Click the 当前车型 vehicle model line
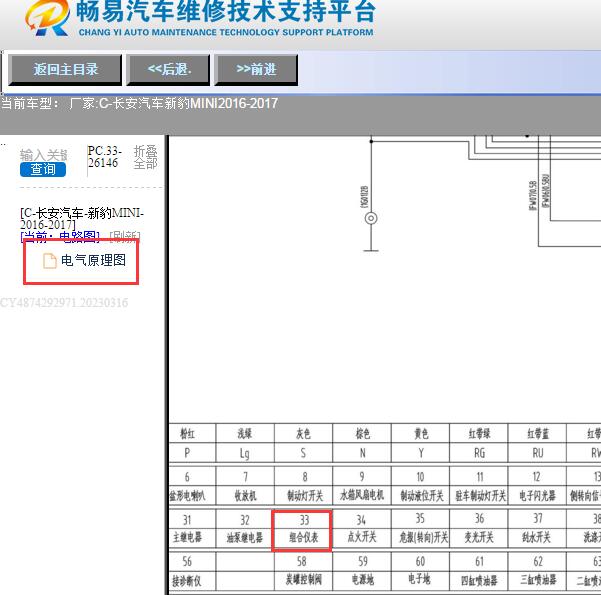The height and width of the screenshot is (595, 601). (139, 104)
